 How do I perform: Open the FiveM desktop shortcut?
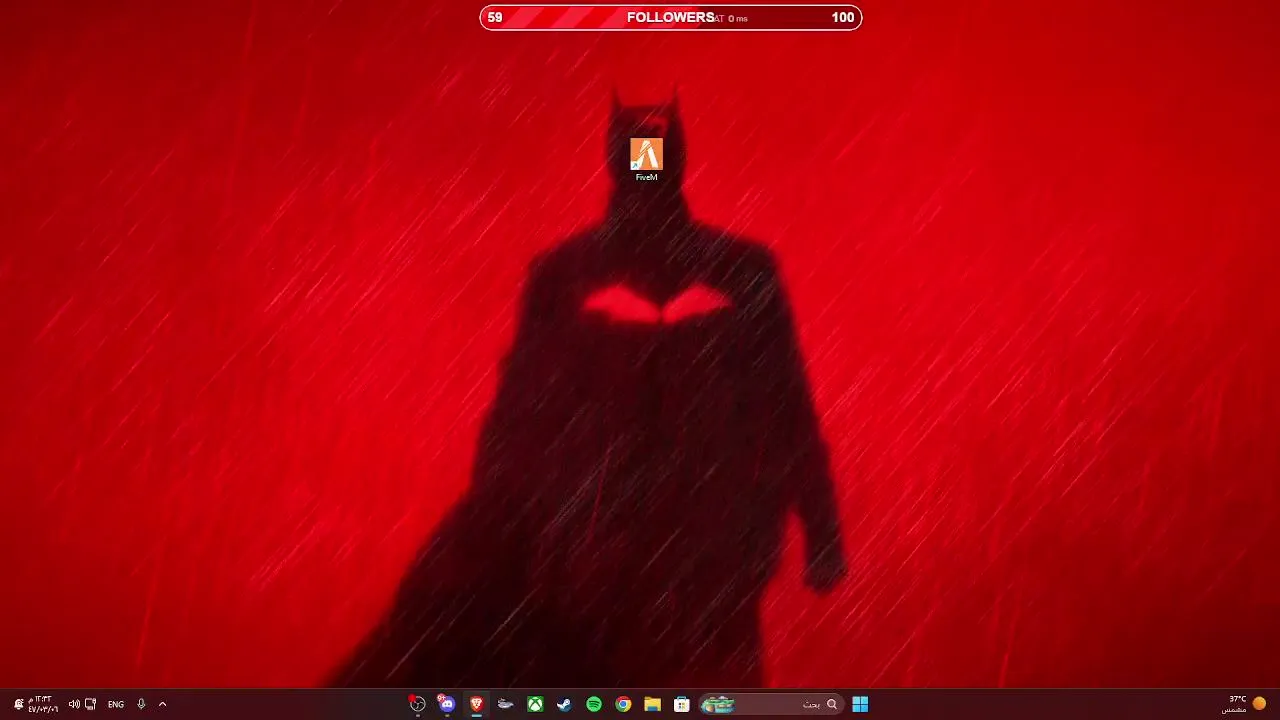pos(646,159)
